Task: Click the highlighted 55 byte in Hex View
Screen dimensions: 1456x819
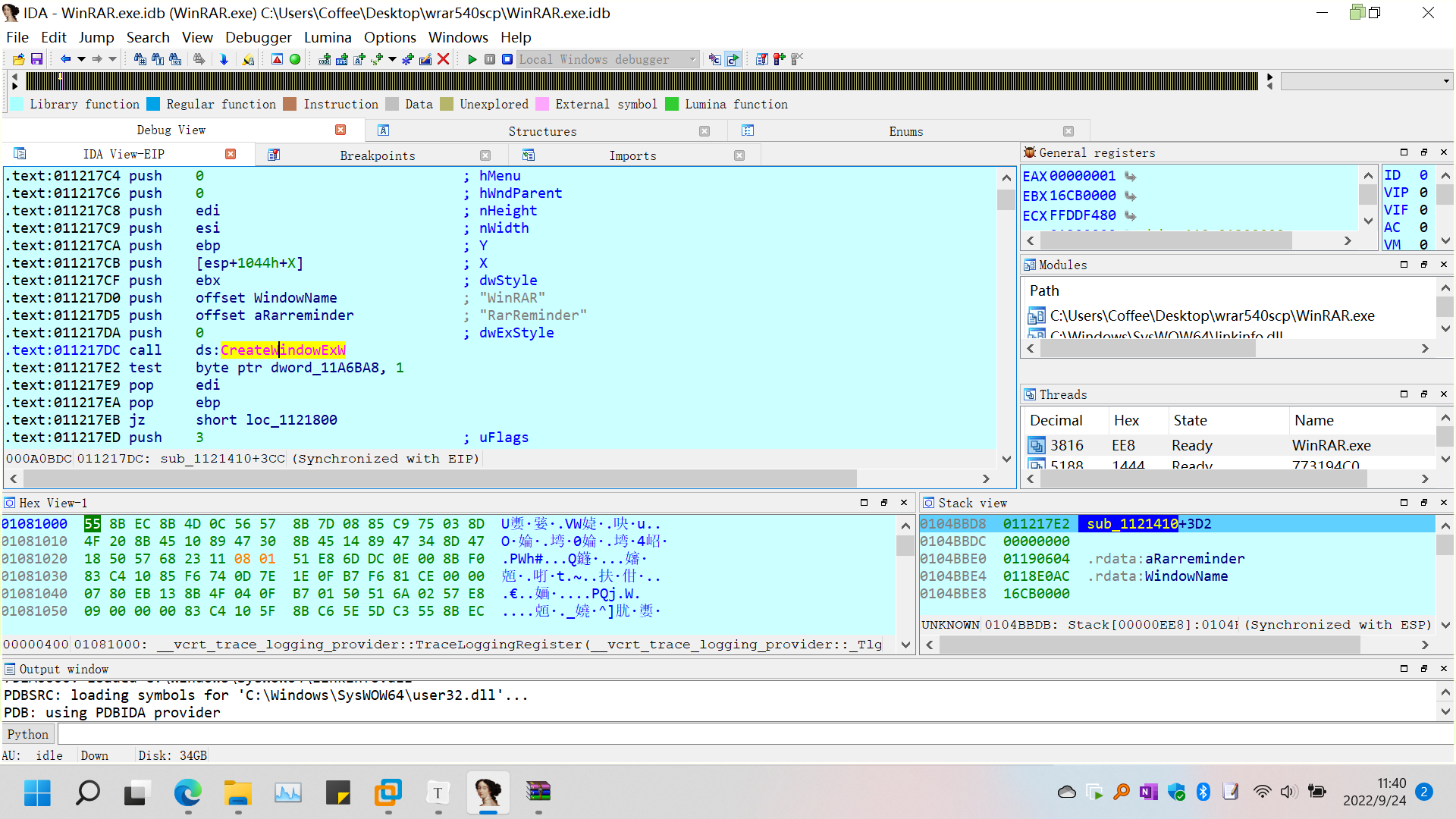Action: [x=93, y=523]
